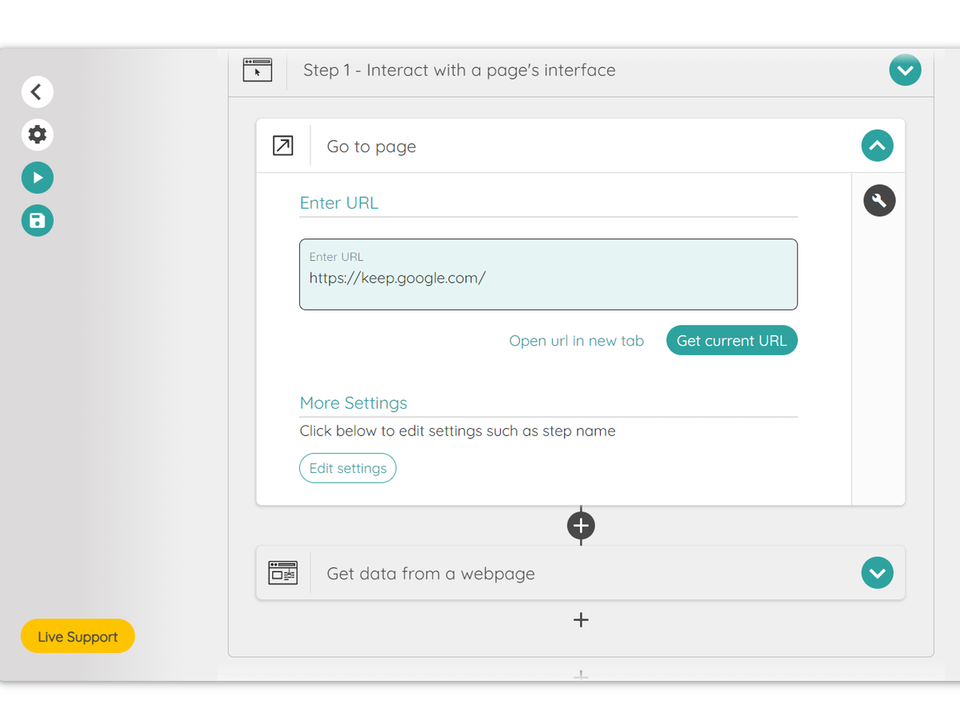
Task: Click Open url in new tab link
Action: (576, 341)
